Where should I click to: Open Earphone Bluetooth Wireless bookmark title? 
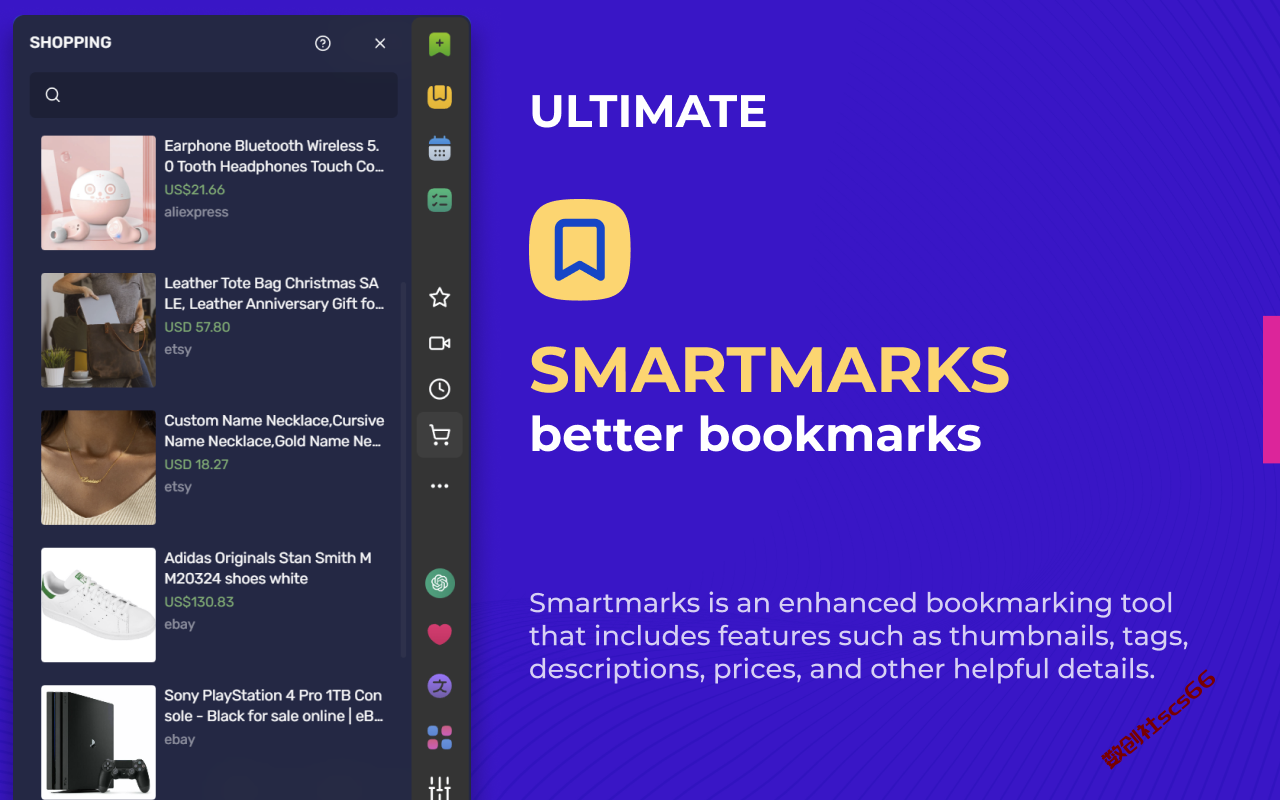(274, 156)
